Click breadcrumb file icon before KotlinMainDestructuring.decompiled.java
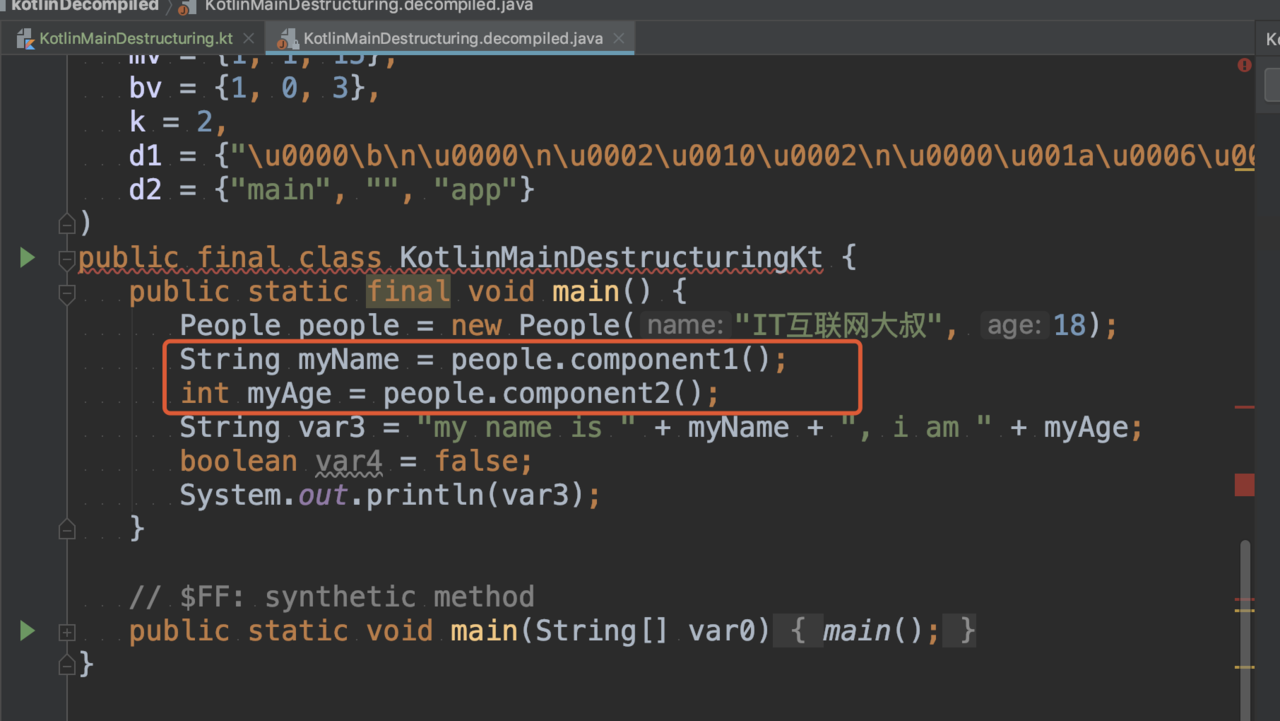This screenshot has width=1280, height=721. [186, 6]
